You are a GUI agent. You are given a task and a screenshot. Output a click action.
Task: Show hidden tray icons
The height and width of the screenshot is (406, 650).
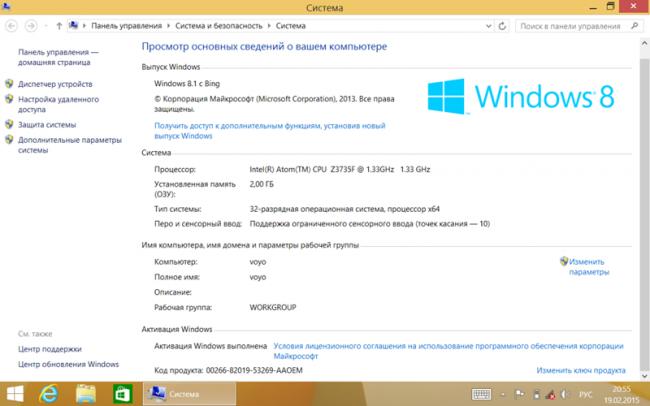(x=503, y=394)
